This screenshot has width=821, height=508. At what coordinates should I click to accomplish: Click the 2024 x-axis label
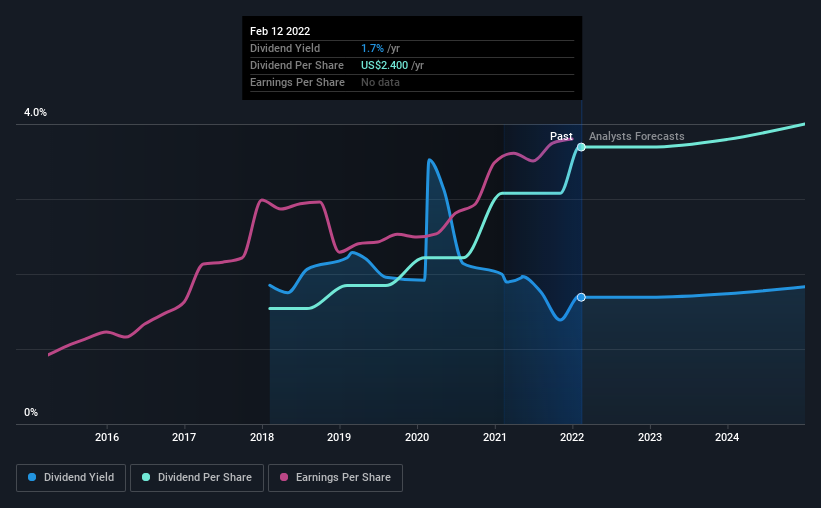727,437
